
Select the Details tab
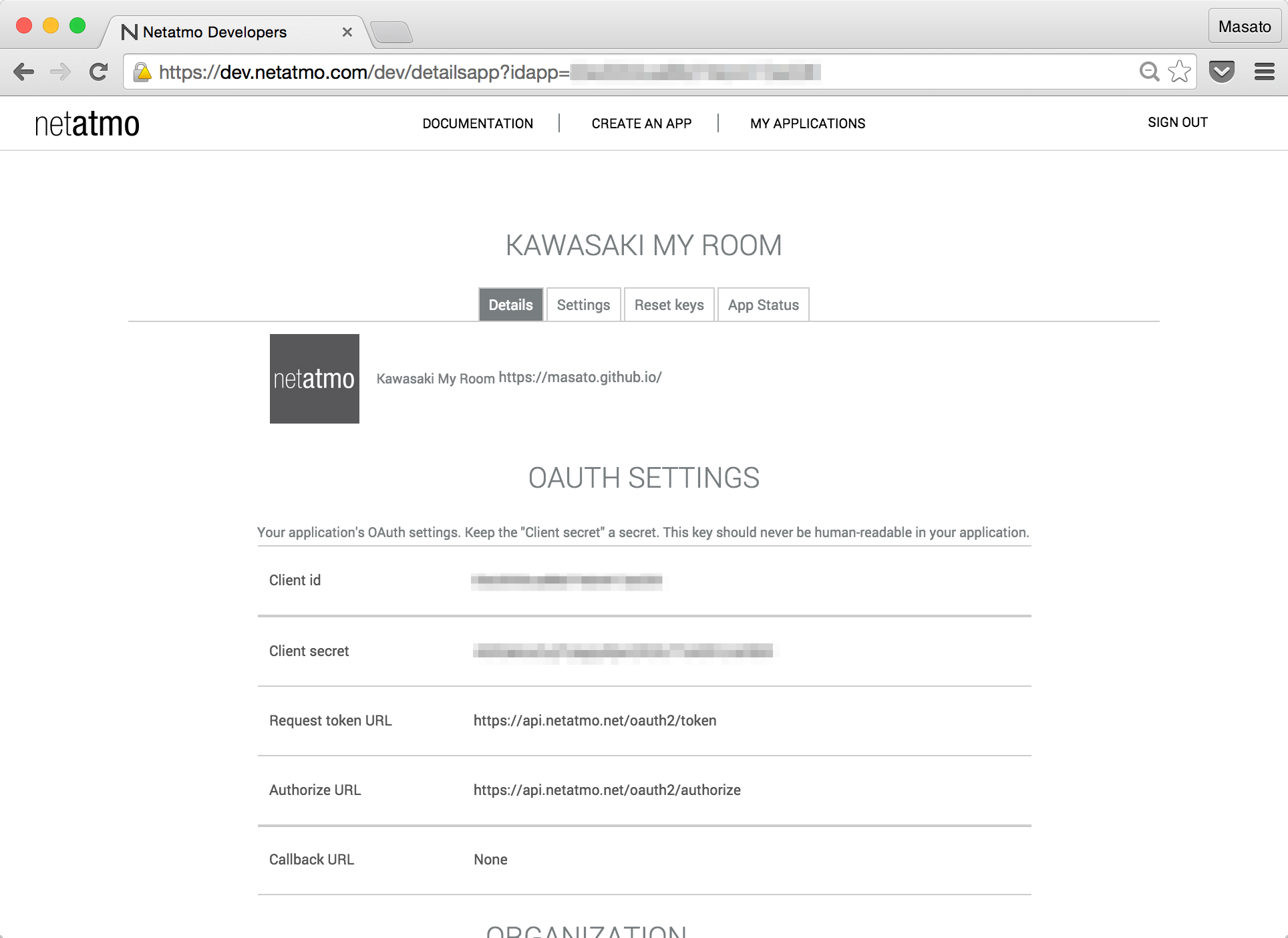coord(511,305)
